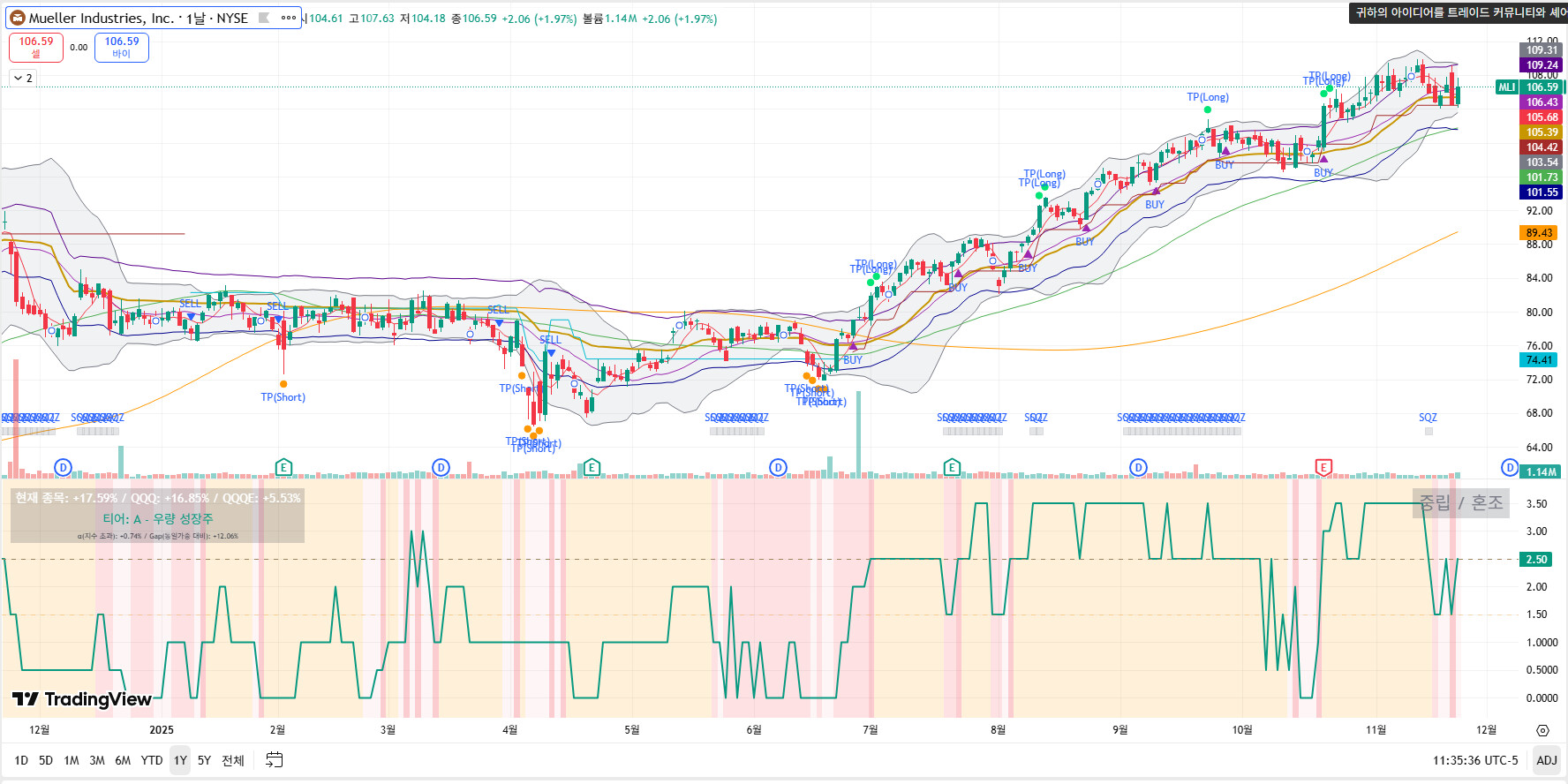Click the earnings E marker in late July

952,467
